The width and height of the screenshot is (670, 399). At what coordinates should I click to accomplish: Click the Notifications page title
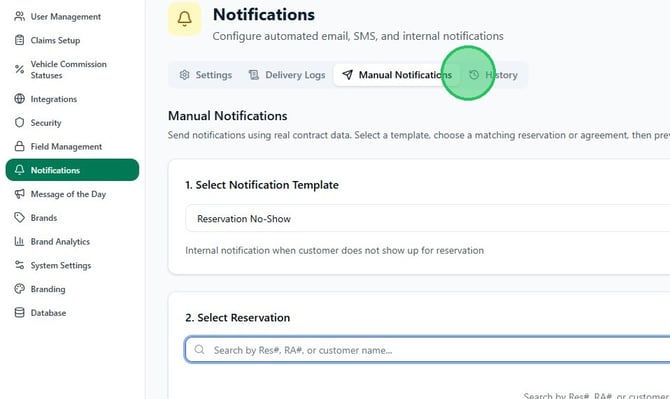pyautogui.click(x=264, y=15)
